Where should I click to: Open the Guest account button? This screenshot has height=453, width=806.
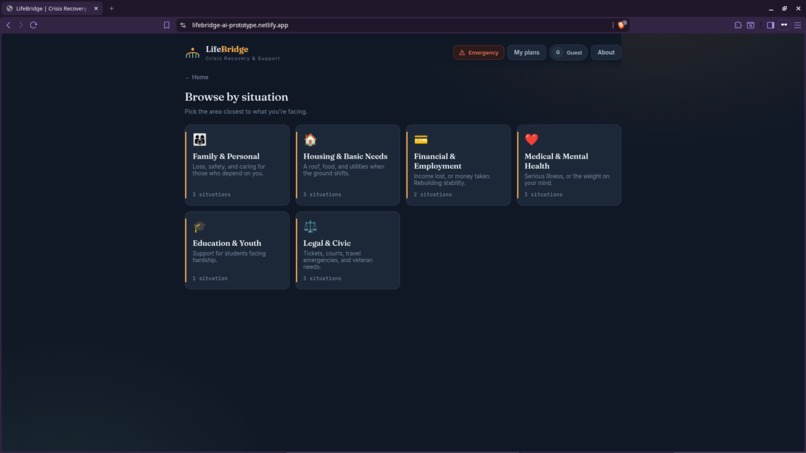pyautogui.click(x=569, y=52)
